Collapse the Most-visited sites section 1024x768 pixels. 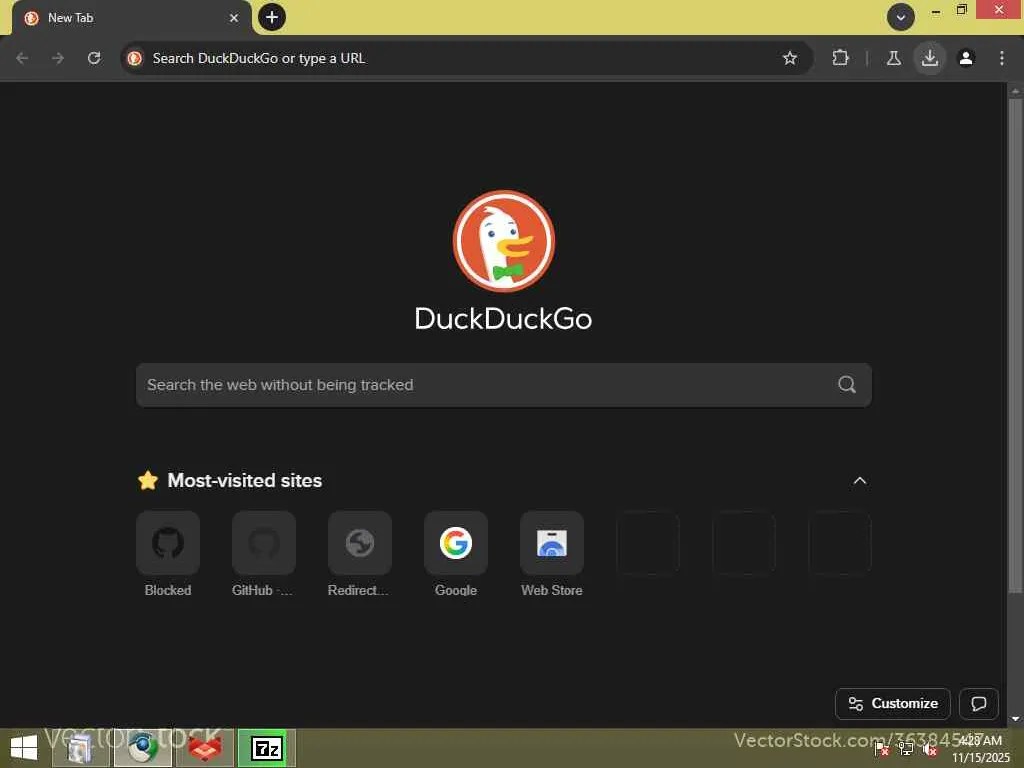859,481
